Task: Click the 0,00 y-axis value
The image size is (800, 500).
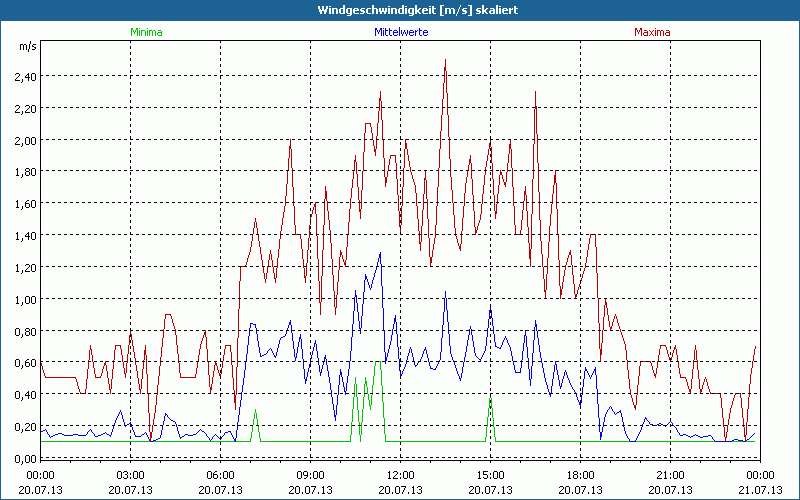Action: click(x=25, y=458)
